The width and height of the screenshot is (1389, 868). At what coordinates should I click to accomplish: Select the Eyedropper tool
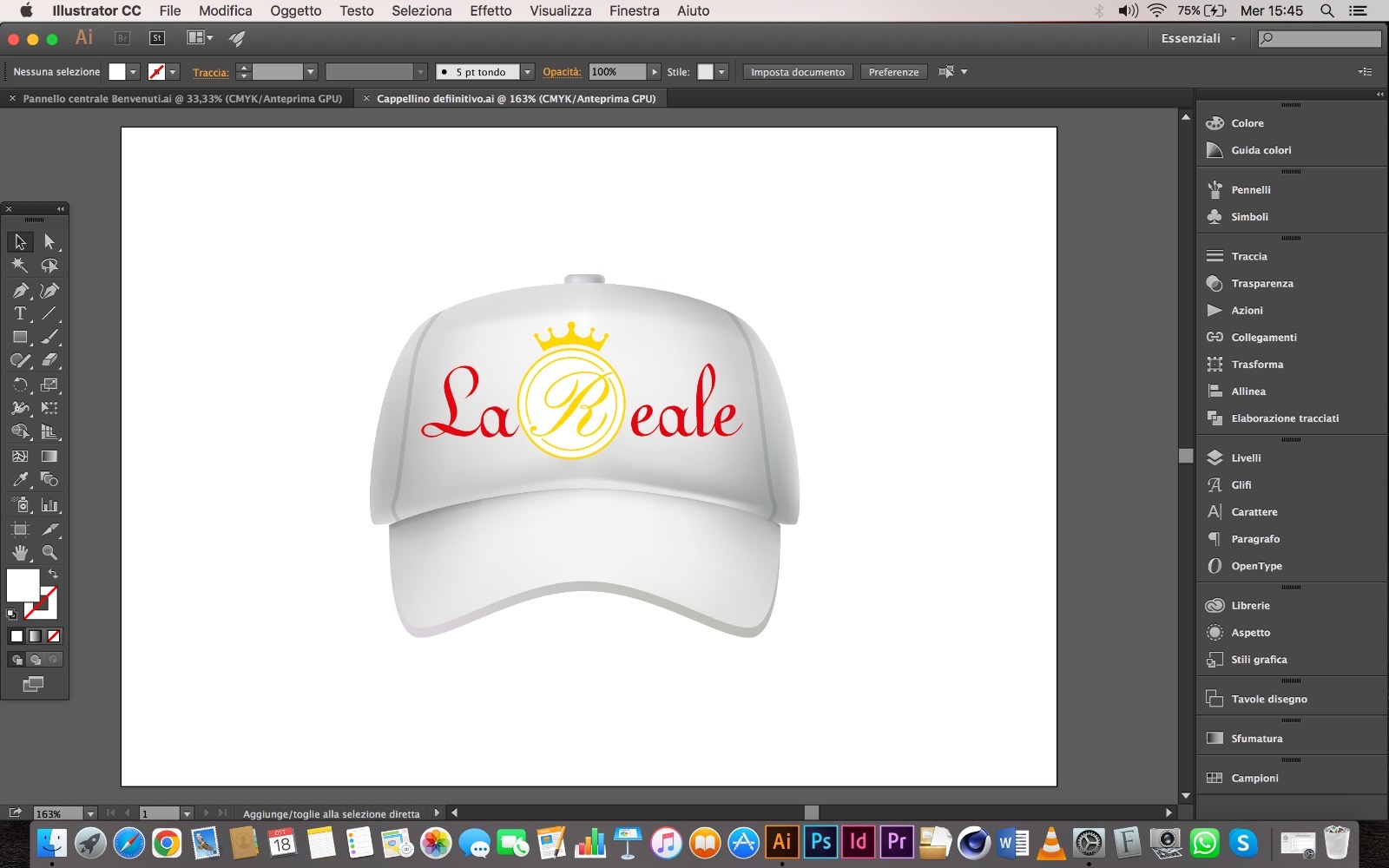click(x=20, y=479)
